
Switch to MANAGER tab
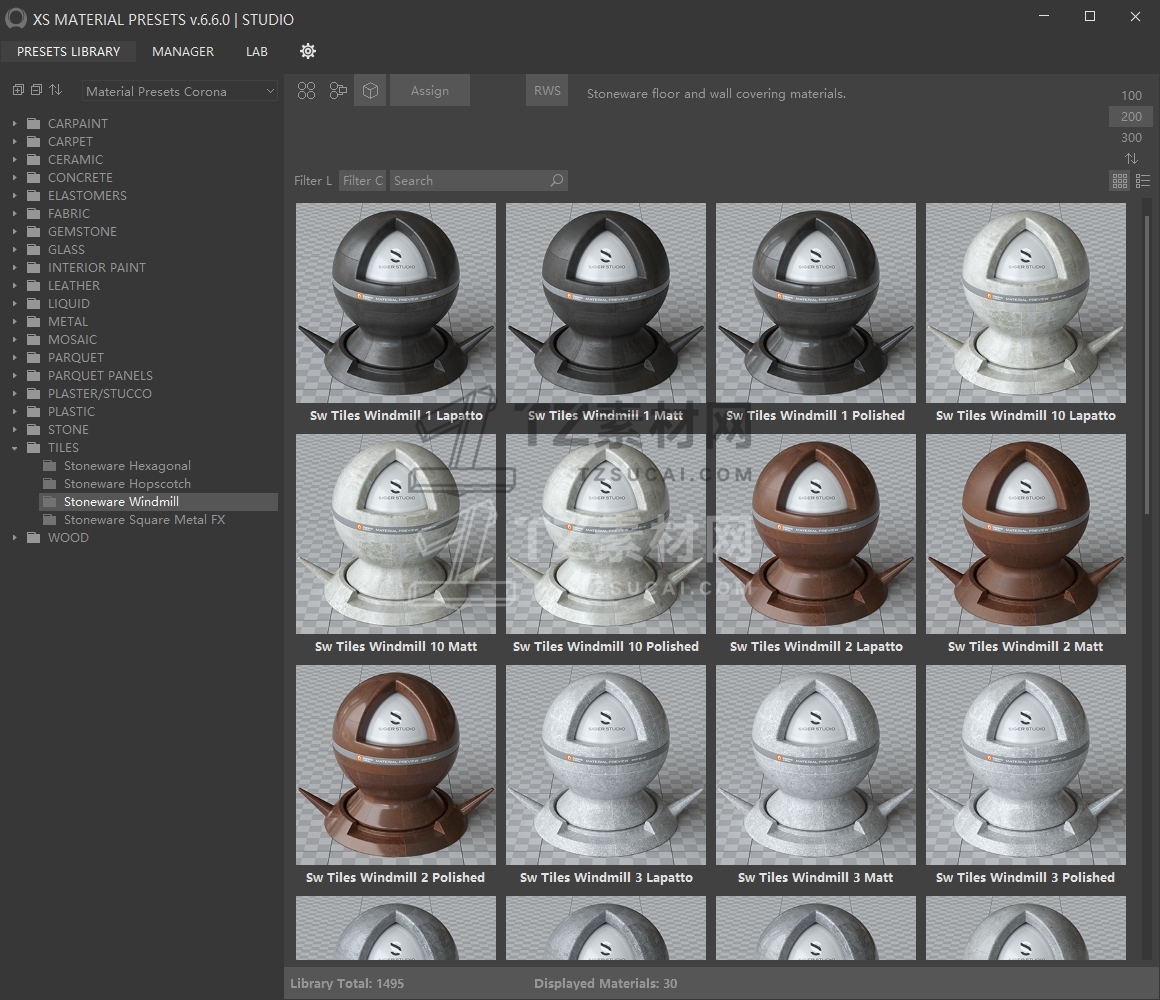[183, 51]
